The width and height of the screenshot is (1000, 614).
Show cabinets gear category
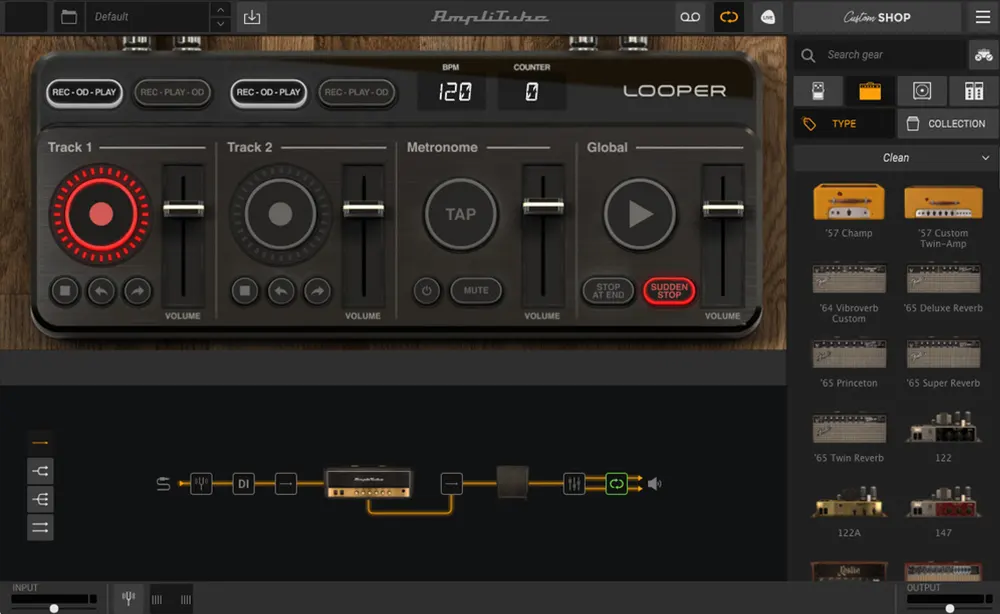click(x=922, y=91)
